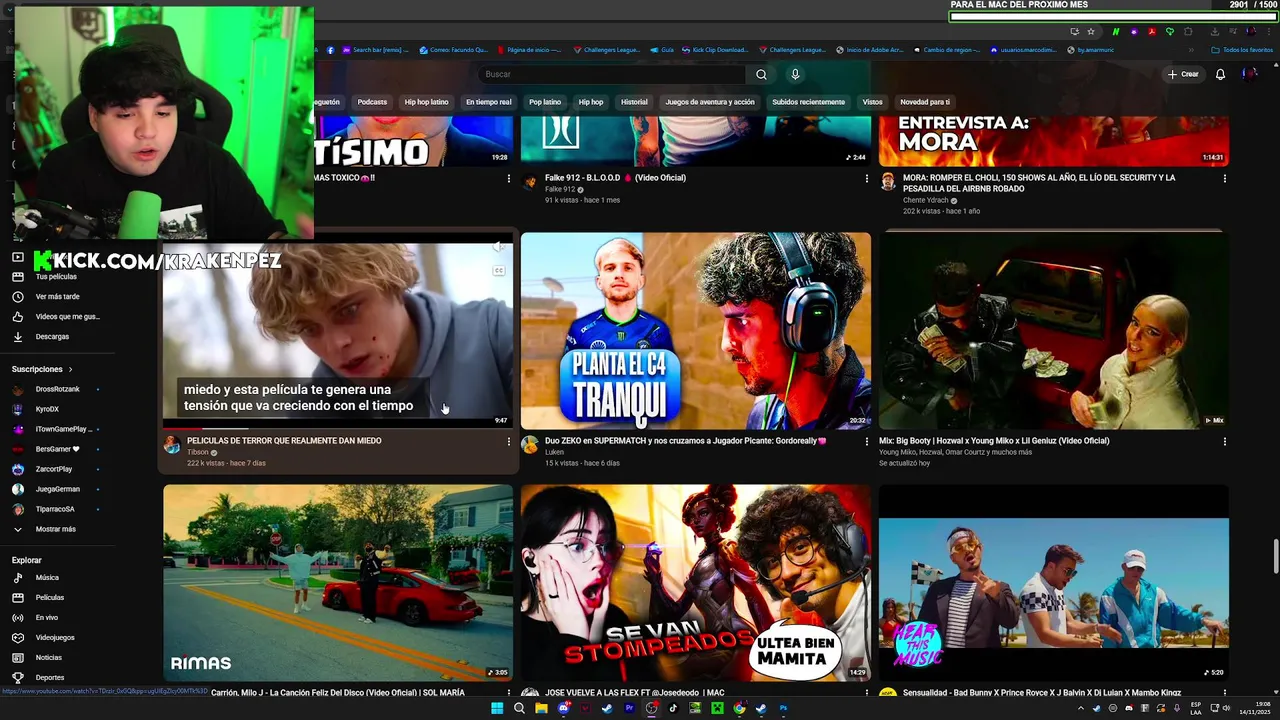Open Tibson channel avatar
This screenshot has width=1280, height=720.
pos(172,446)
